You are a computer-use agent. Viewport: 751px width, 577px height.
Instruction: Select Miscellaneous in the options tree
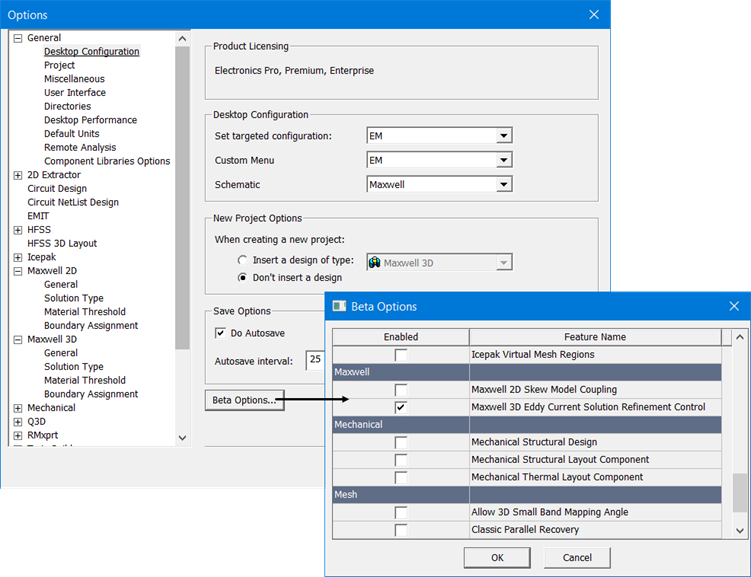click(74, 79)
